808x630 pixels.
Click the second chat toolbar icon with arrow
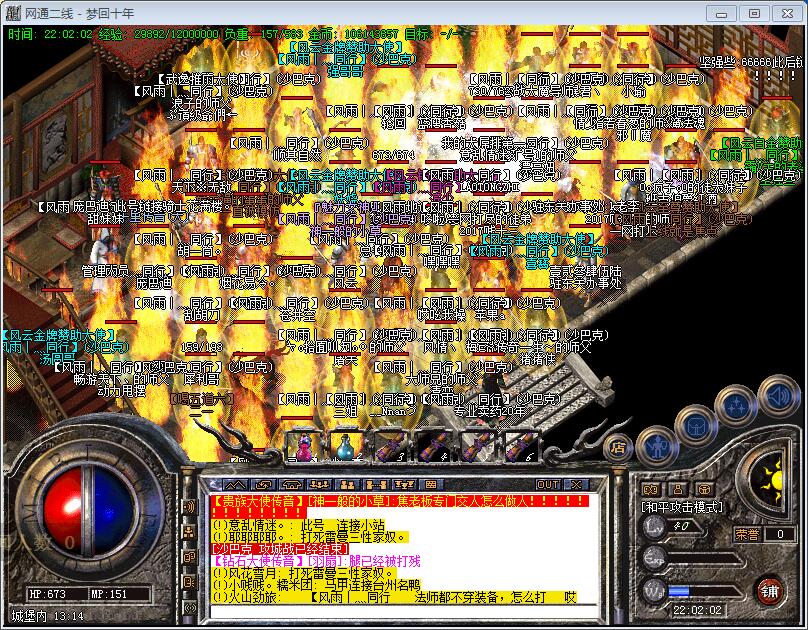pos(264,484)
